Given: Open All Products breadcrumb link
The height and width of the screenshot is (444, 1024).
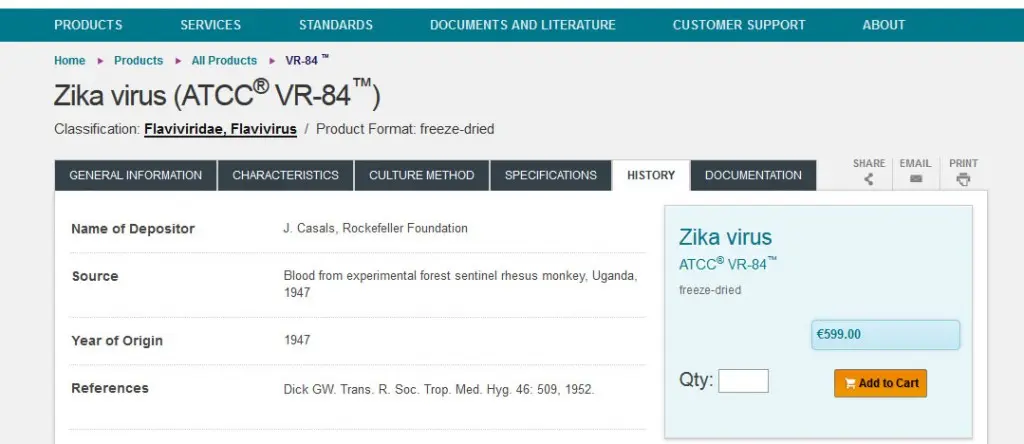Looking at the screenshot, I should pos(224,60).
